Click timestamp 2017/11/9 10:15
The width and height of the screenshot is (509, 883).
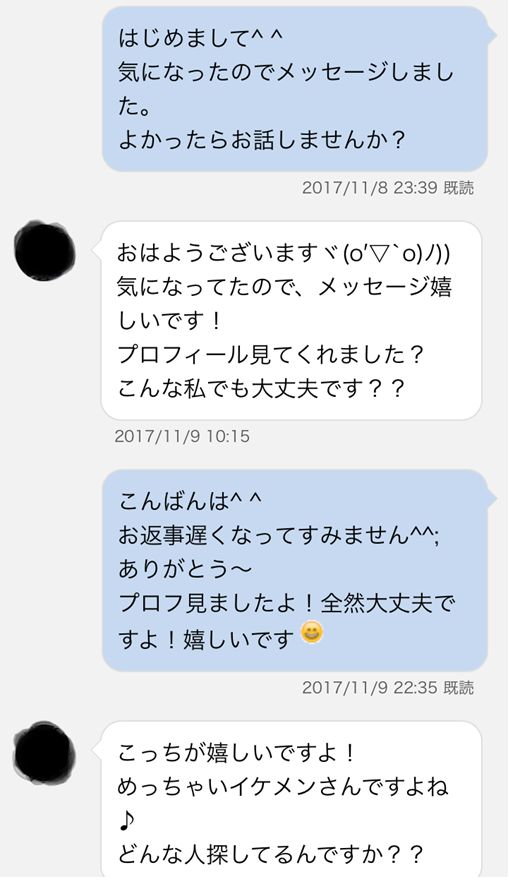(182, 436)
